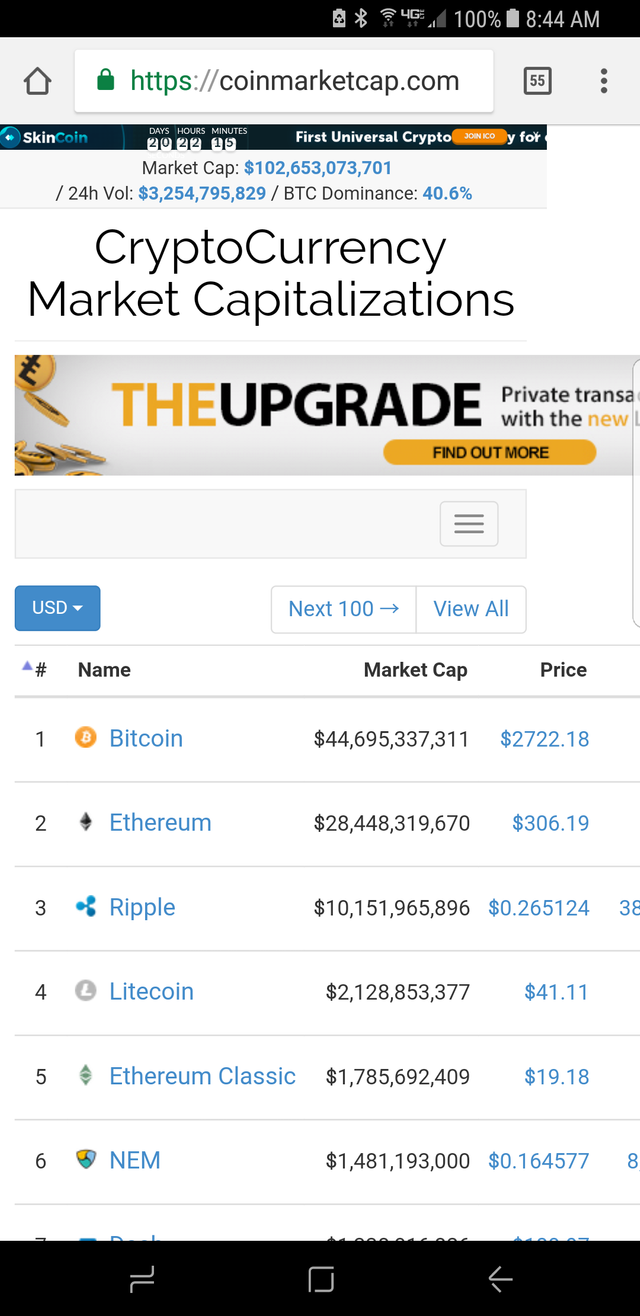This screenshot has height=1316, width=640.
Task: Tap the Litecoin logo icon
Action: (x=86, y=991)
